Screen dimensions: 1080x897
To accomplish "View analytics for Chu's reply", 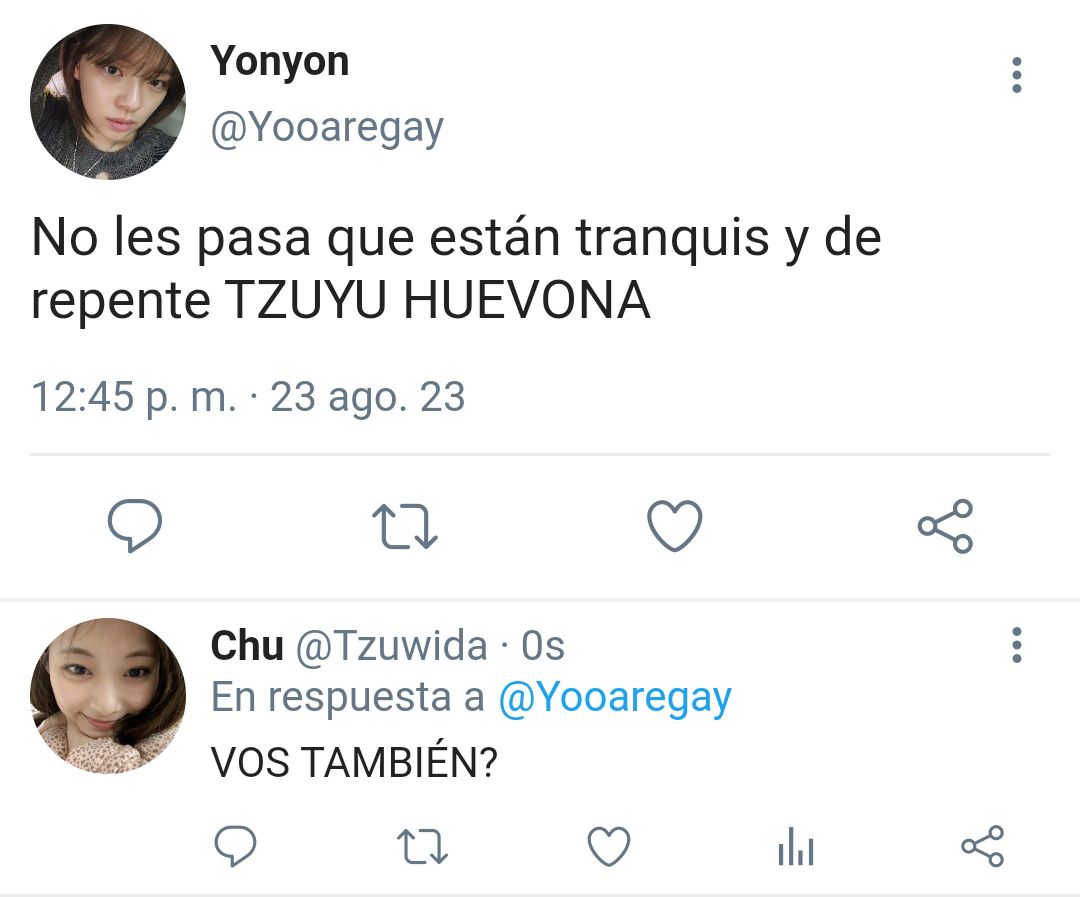I will 796,846.
